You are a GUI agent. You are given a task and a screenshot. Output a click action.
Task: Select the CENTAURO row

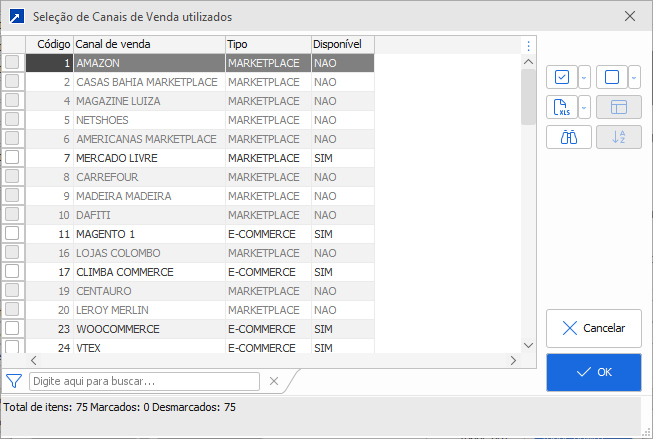pos(200,291)
